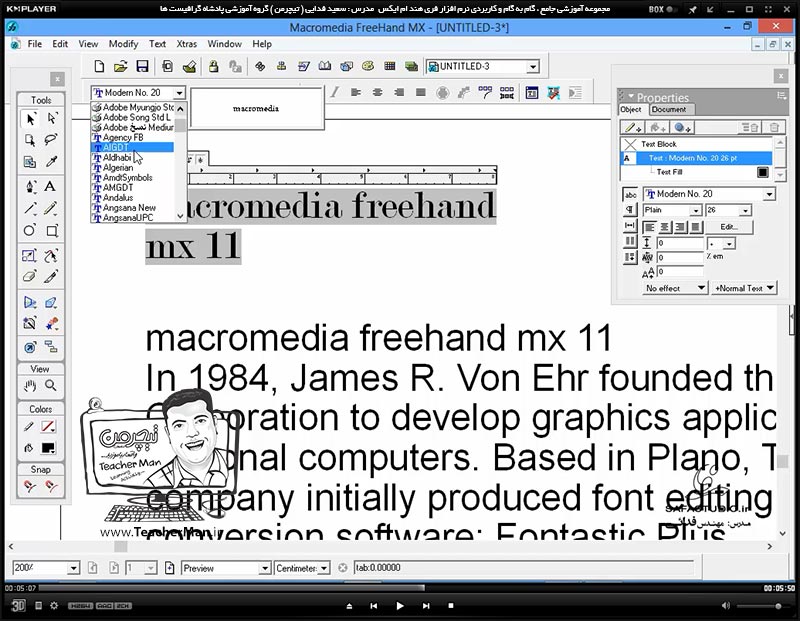Select Text Fill row in Properties
Screen dimensions: 800x621
(696, 172)
